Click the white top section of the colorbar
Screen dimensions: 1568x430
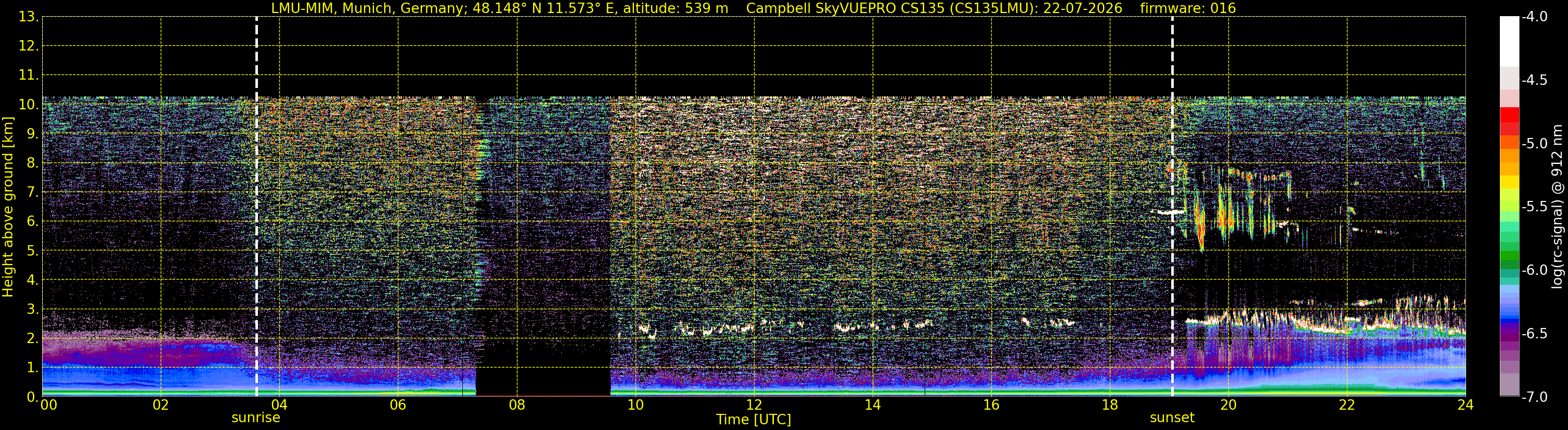coord(1509,42)
